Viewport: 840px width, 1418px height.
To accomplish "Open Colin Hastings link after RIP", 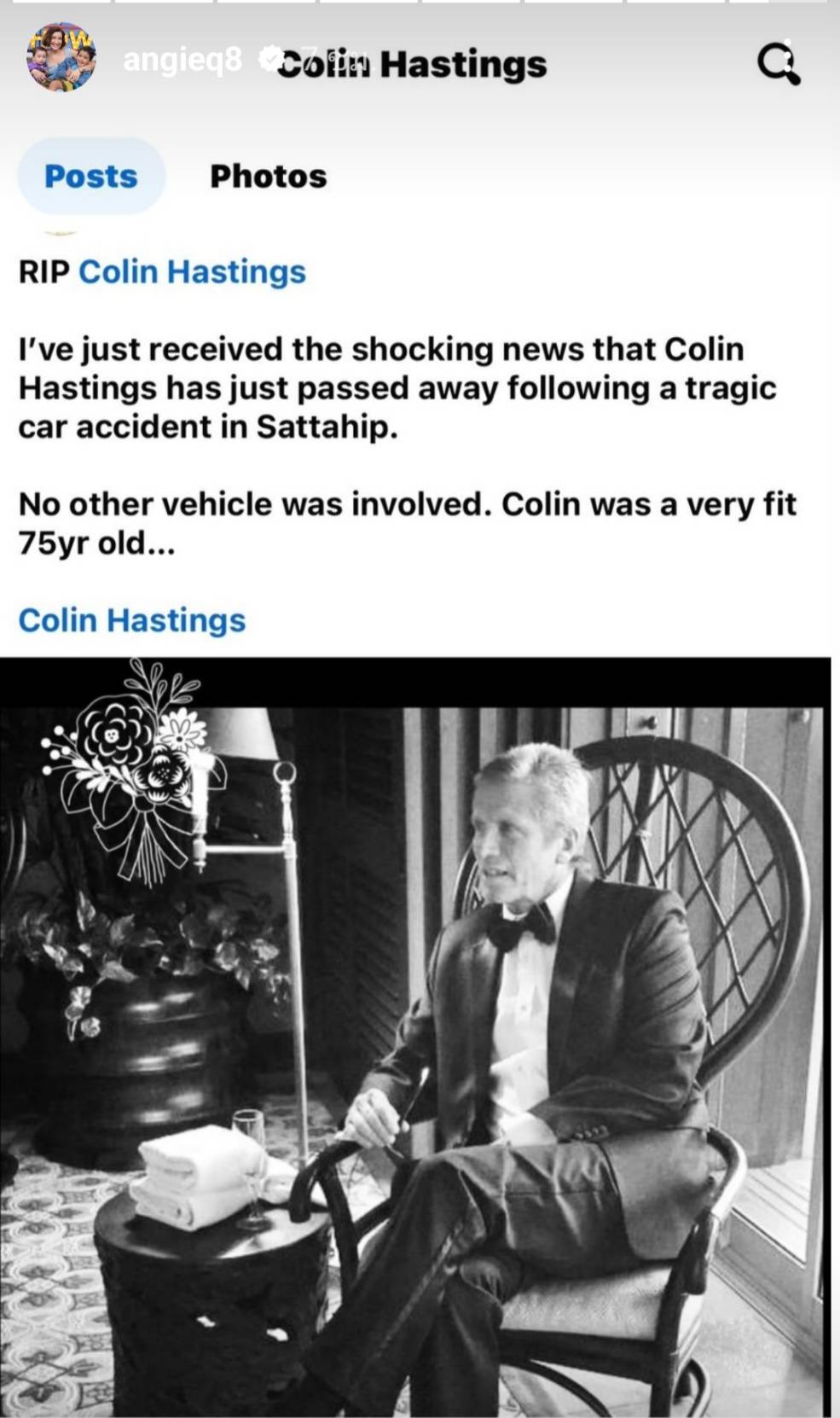I will 192,271.
